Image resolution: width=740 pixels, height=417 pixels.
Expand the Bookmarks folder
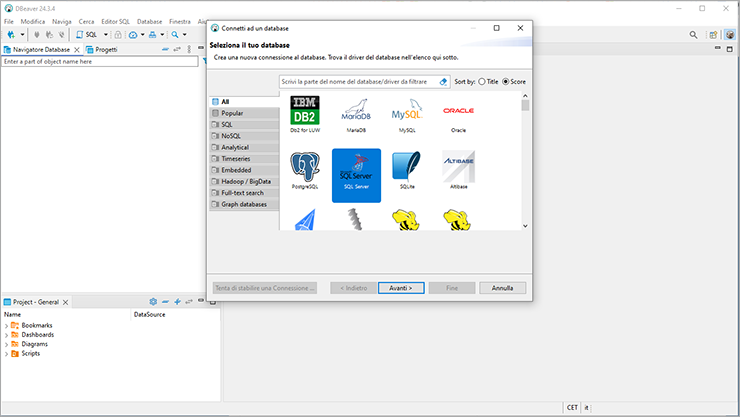coord(6,325)
